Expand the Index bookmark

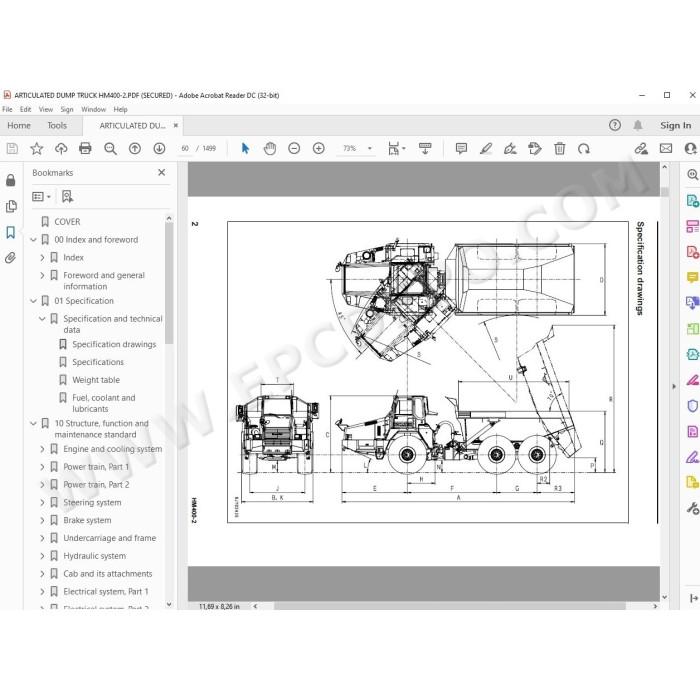pyautogui.click(x=42, y=258)
